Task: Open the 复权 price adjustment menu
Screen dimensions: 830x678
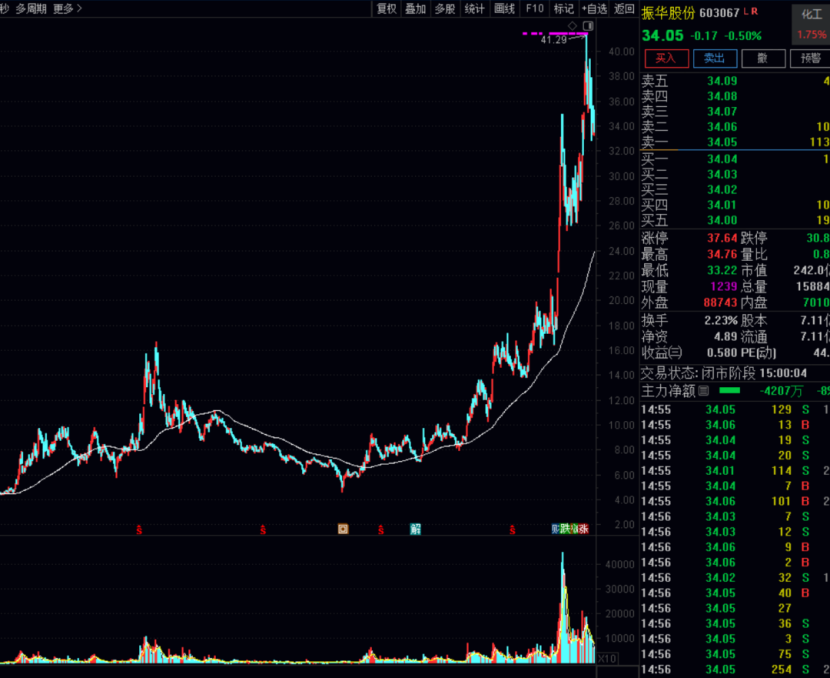Action: coord(386,9)
